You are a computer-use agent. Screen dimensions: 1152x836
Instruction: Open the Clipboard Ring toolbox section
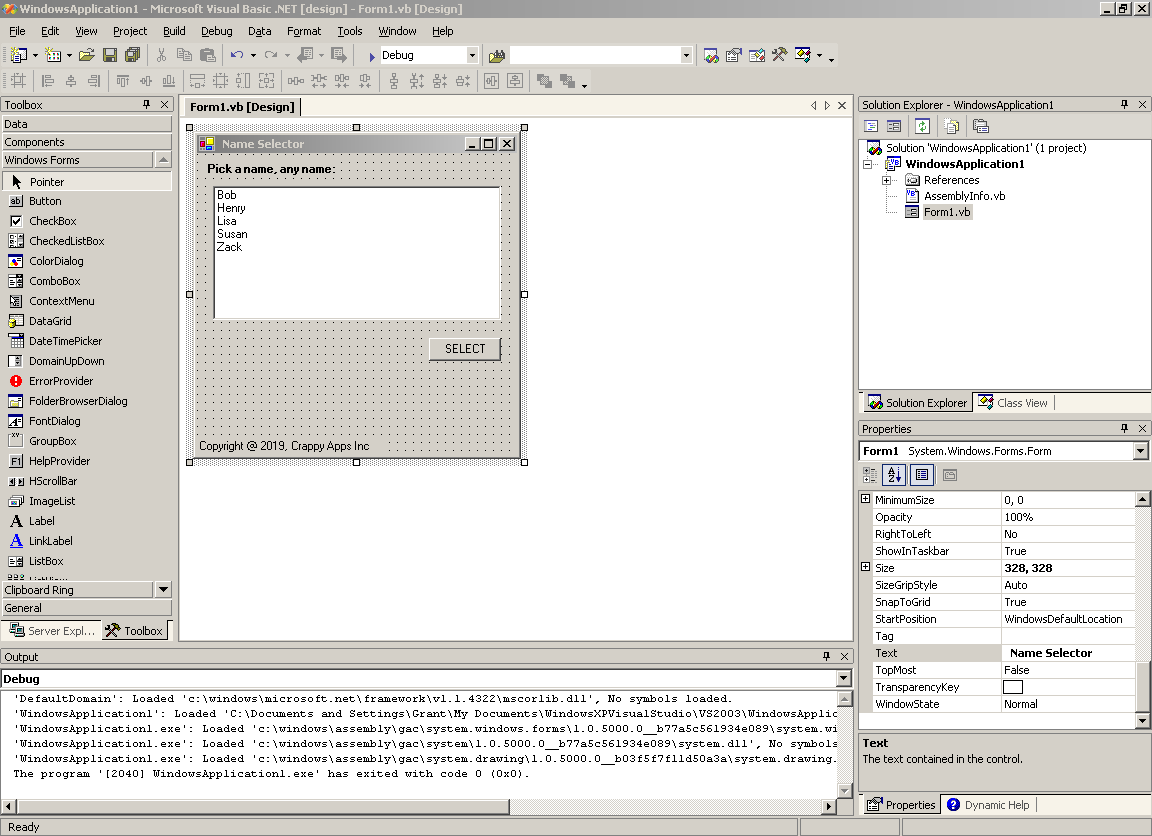point(77,589)
